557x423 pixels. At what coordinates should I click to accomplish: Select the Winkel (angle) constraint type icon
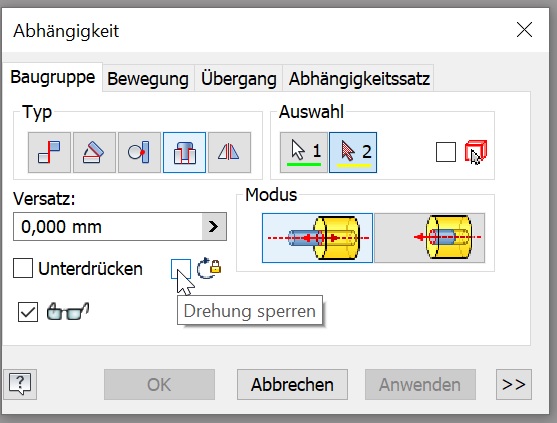(94, 152)
